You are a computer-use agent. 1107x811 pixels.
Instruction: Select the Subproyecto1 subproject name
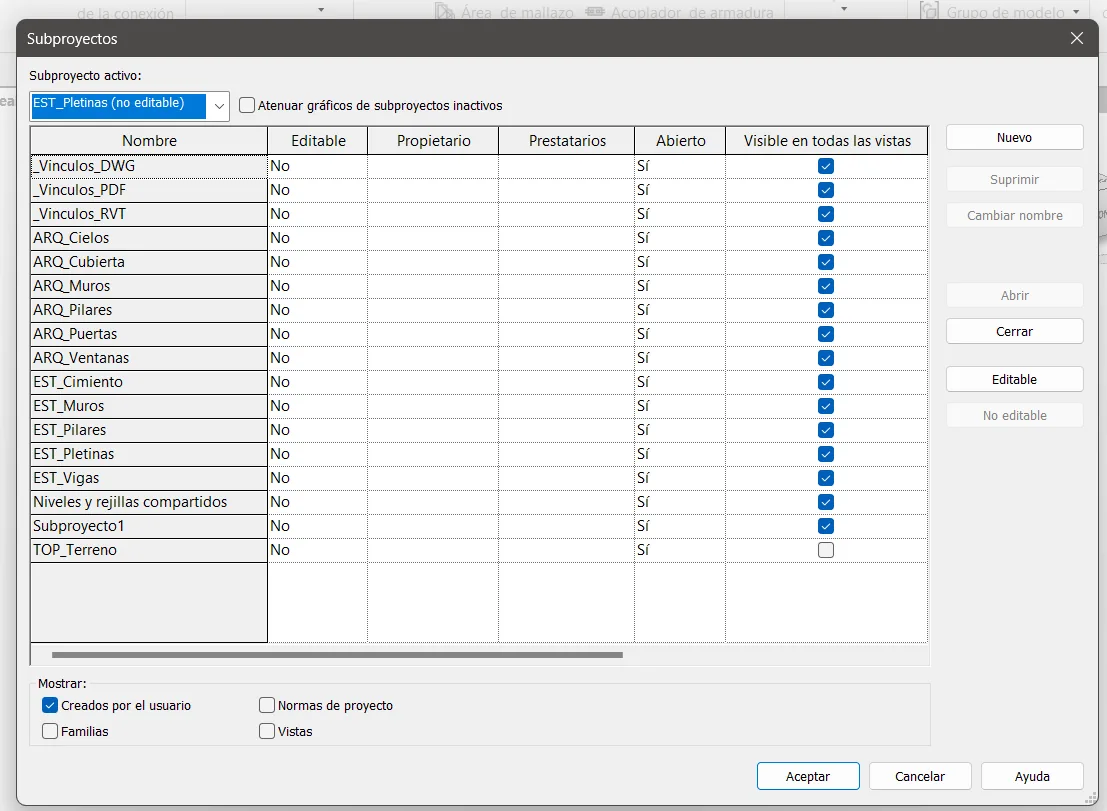click(x=149, y=526)
